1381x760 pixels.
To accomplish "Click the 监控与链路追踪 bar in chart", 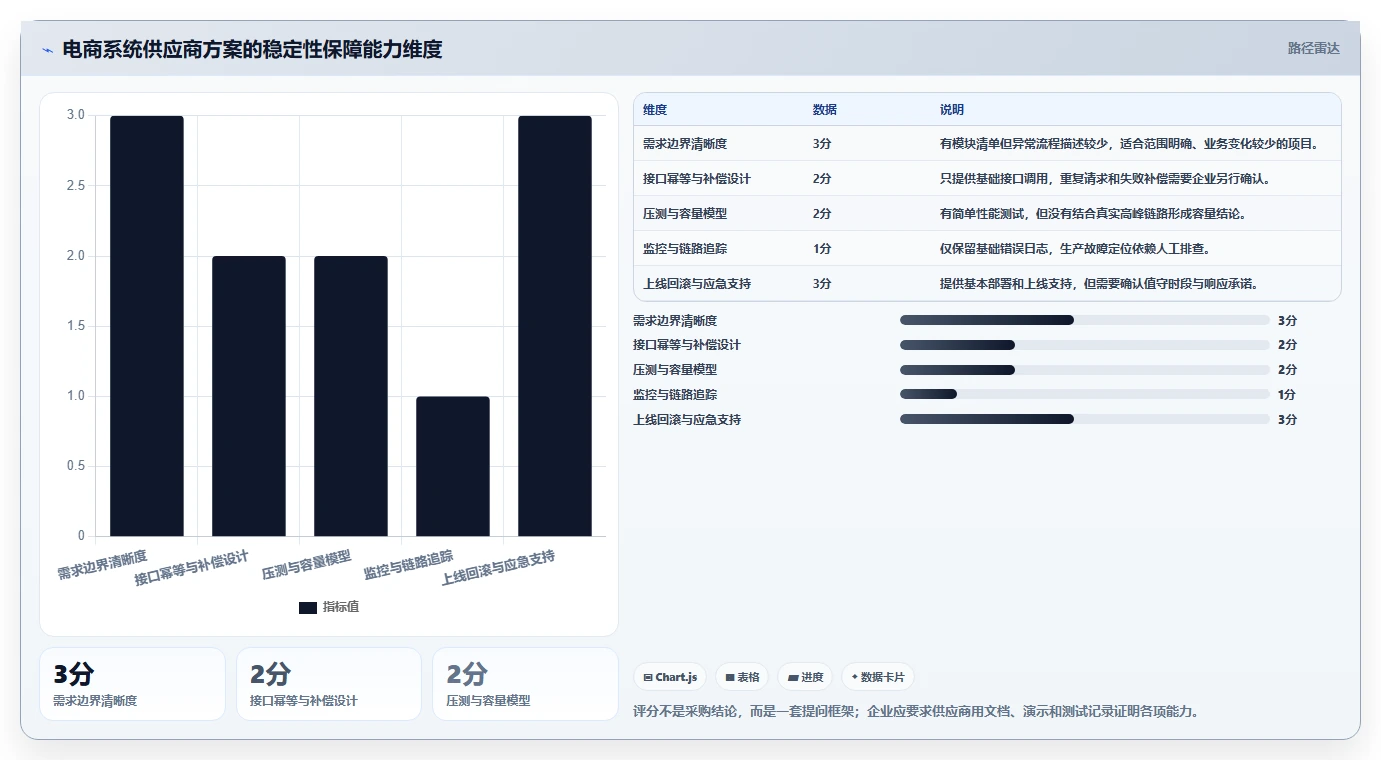I will click(x=453, y=466).
